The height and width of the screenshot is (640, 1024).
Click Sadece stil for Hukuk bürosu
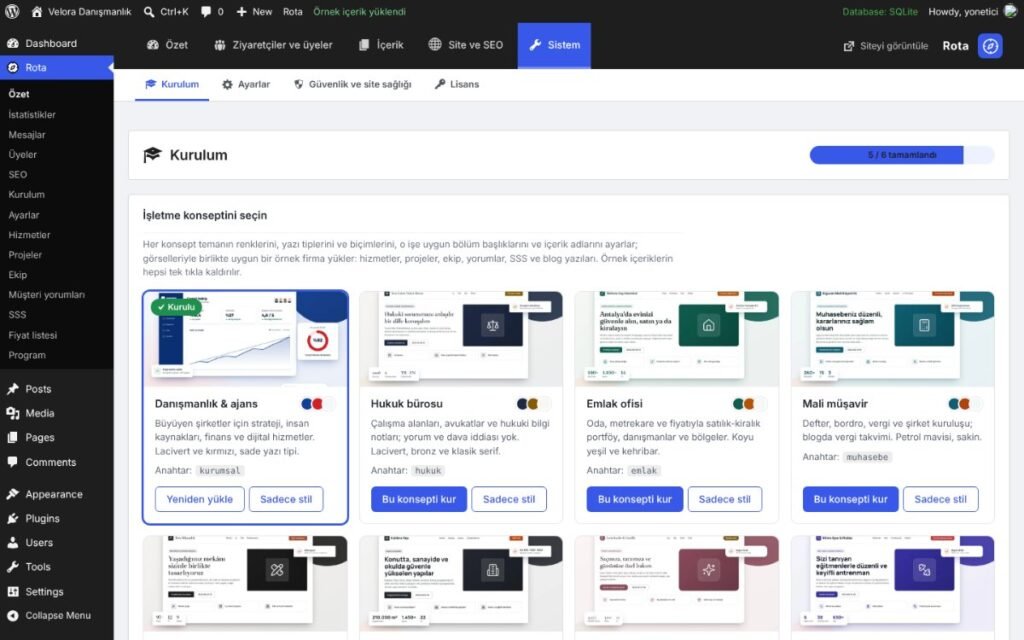tap(509, 499)
